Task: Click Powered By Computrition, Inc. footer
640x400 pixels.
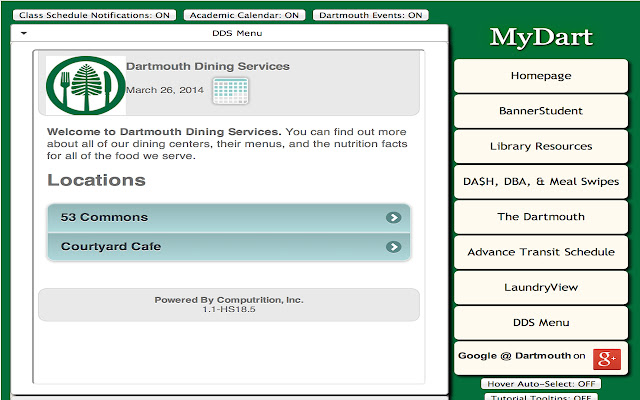Action: [229, 300]
